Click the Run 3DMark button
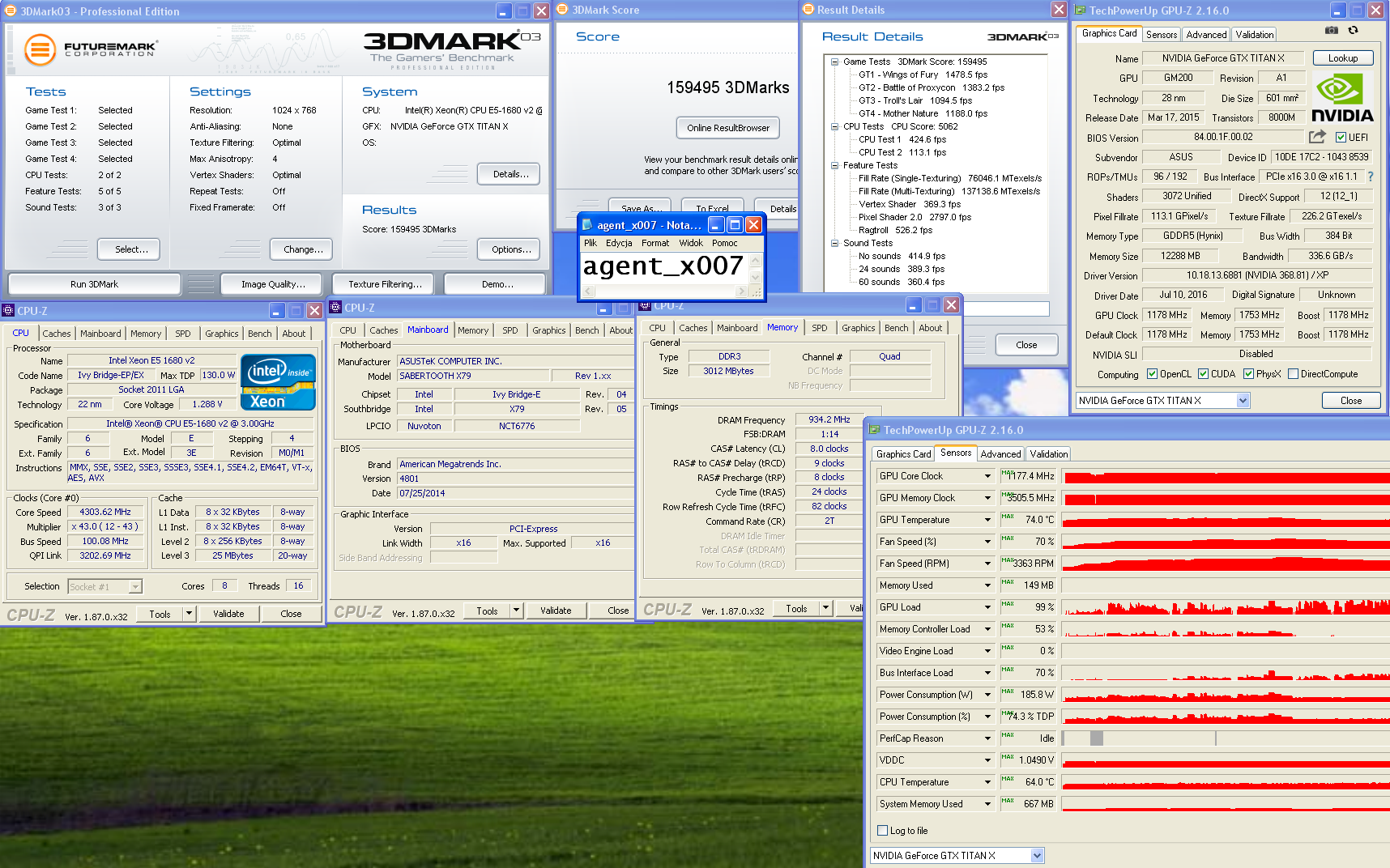Image resolution: width=1390 pixels, height=868 pixels. [94, 284]
